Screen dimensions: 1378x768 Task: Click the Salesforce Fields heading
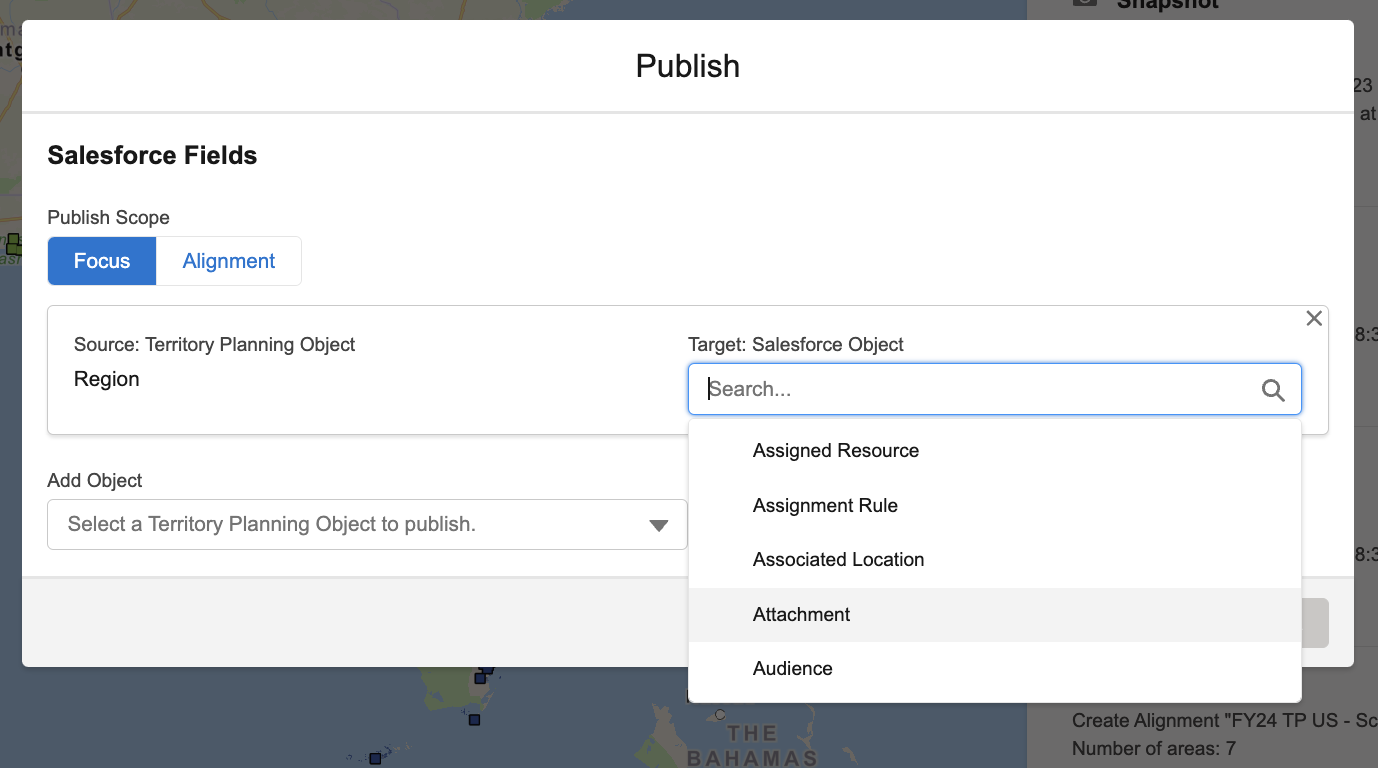pyautogui.click(x=152, y=155)
